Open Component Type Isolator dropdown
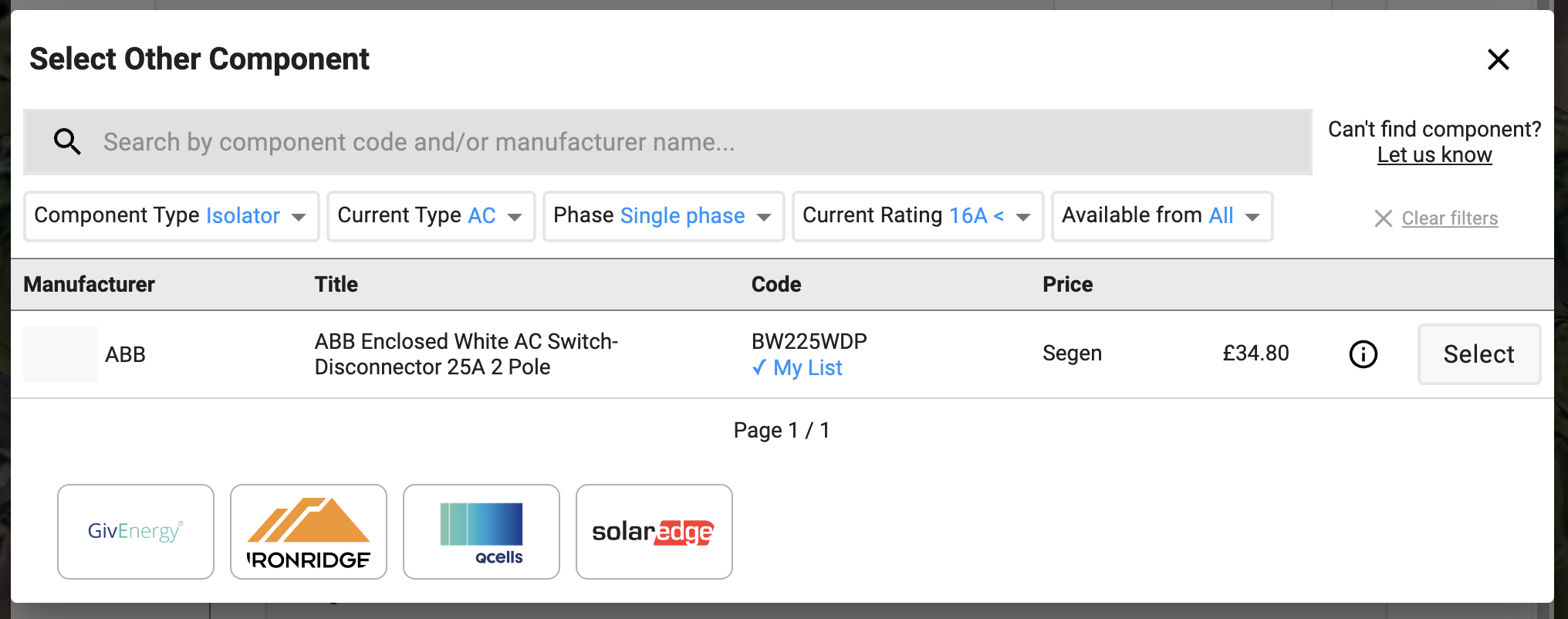Viewport: 1568px width, 619px height. (x=171, y=216)
